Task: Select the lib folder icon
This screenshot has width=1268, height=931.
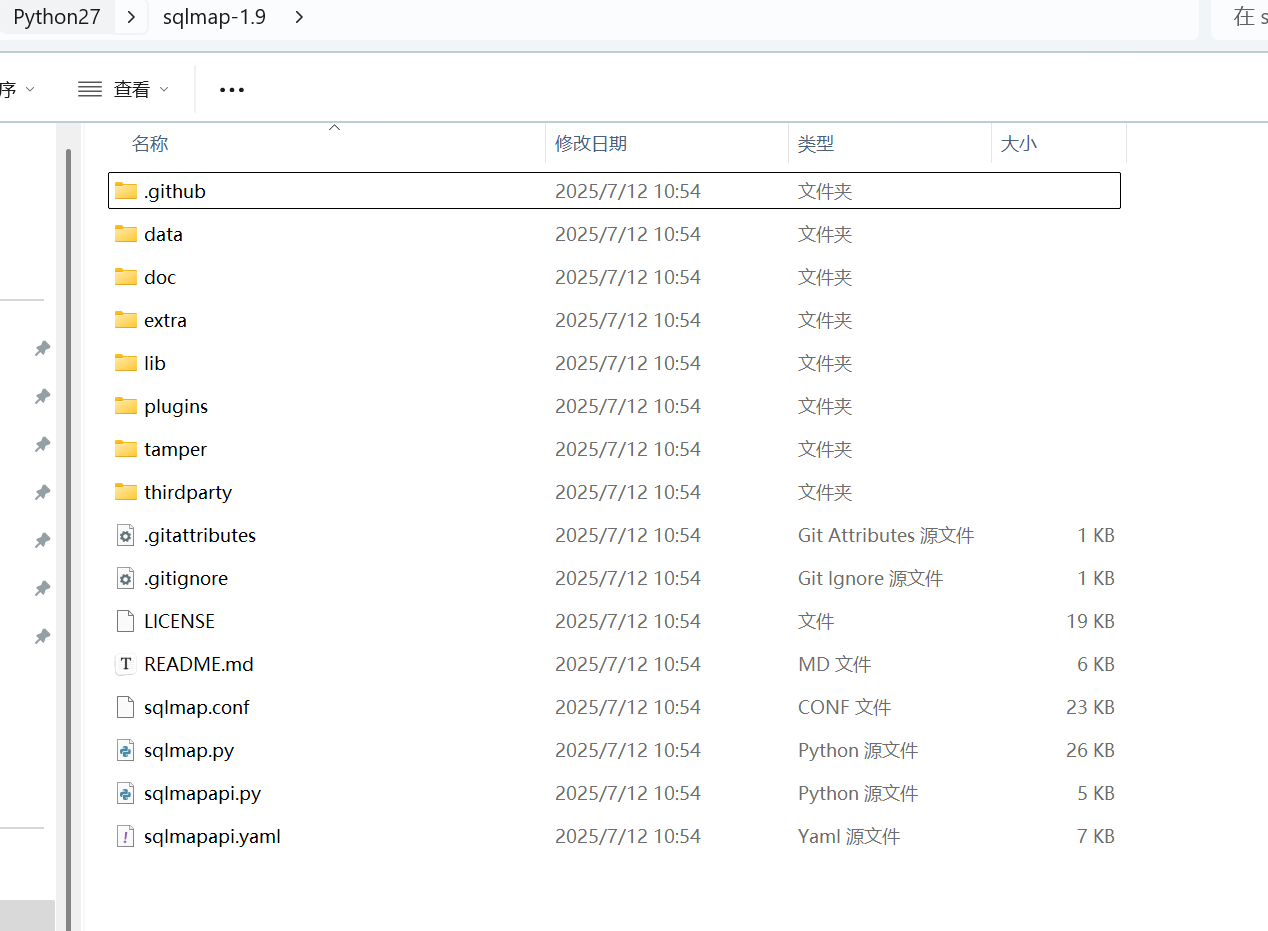Action: 125,363
